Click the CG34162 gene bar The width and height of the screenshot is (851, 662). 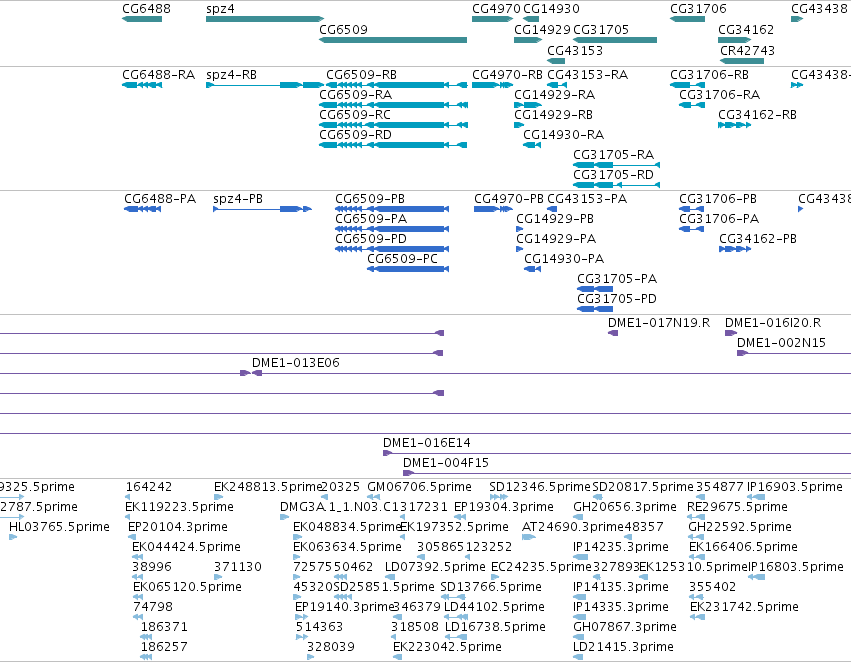pyautogui.click(x=734, y=40)
